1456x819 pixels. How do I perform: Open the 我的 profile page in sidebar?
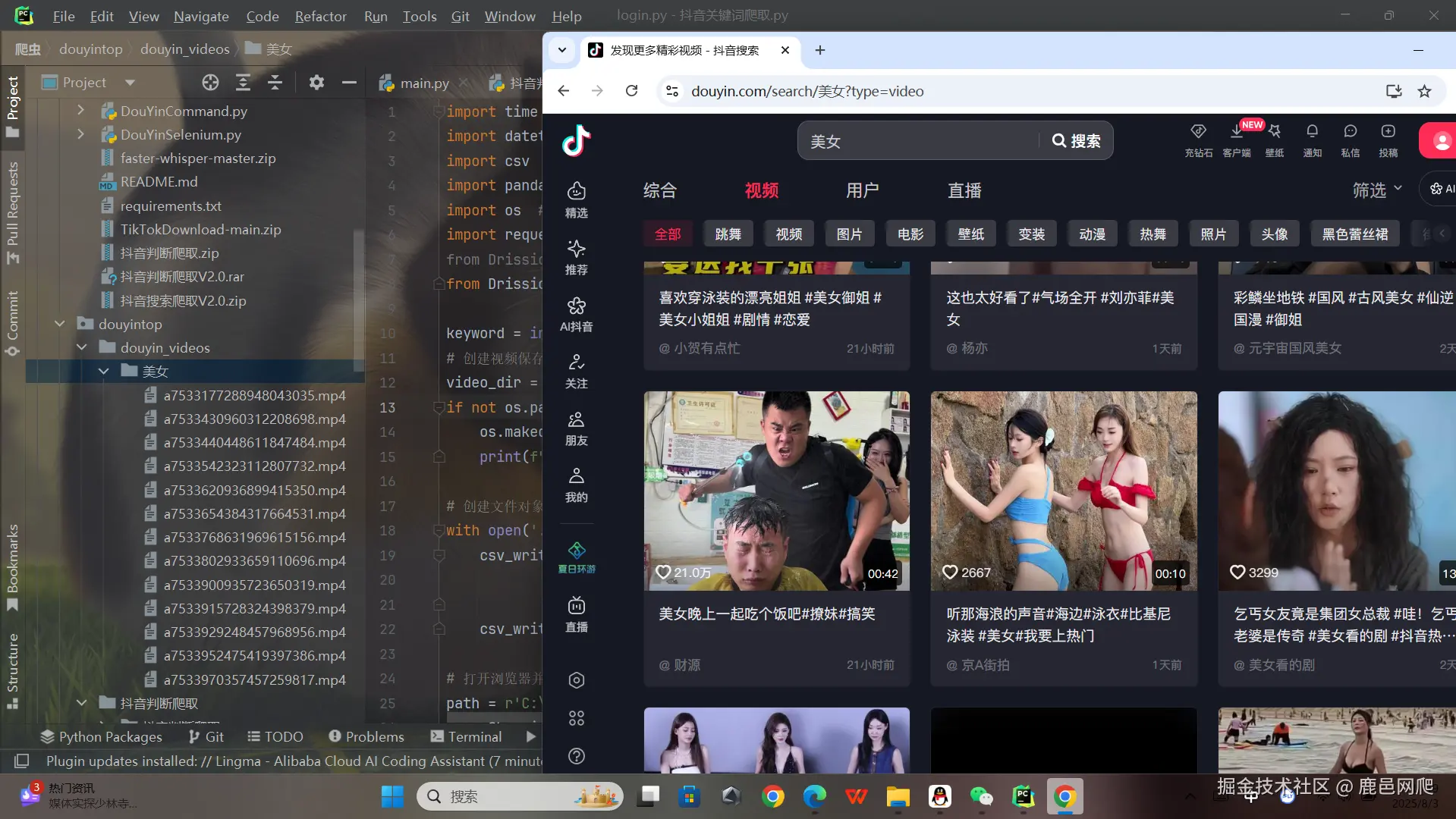(577, 485)
